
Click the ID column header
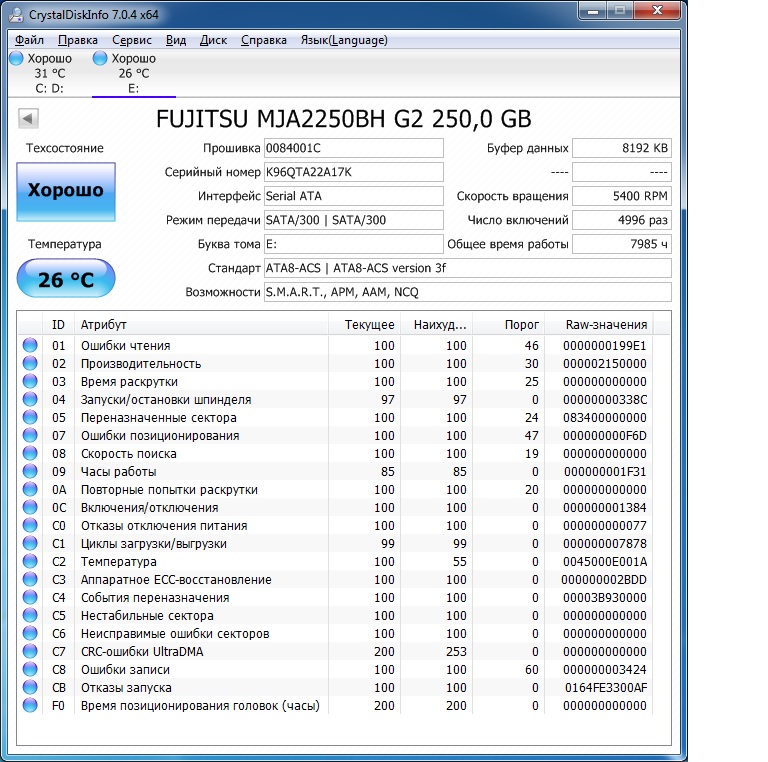click(58, 325)
